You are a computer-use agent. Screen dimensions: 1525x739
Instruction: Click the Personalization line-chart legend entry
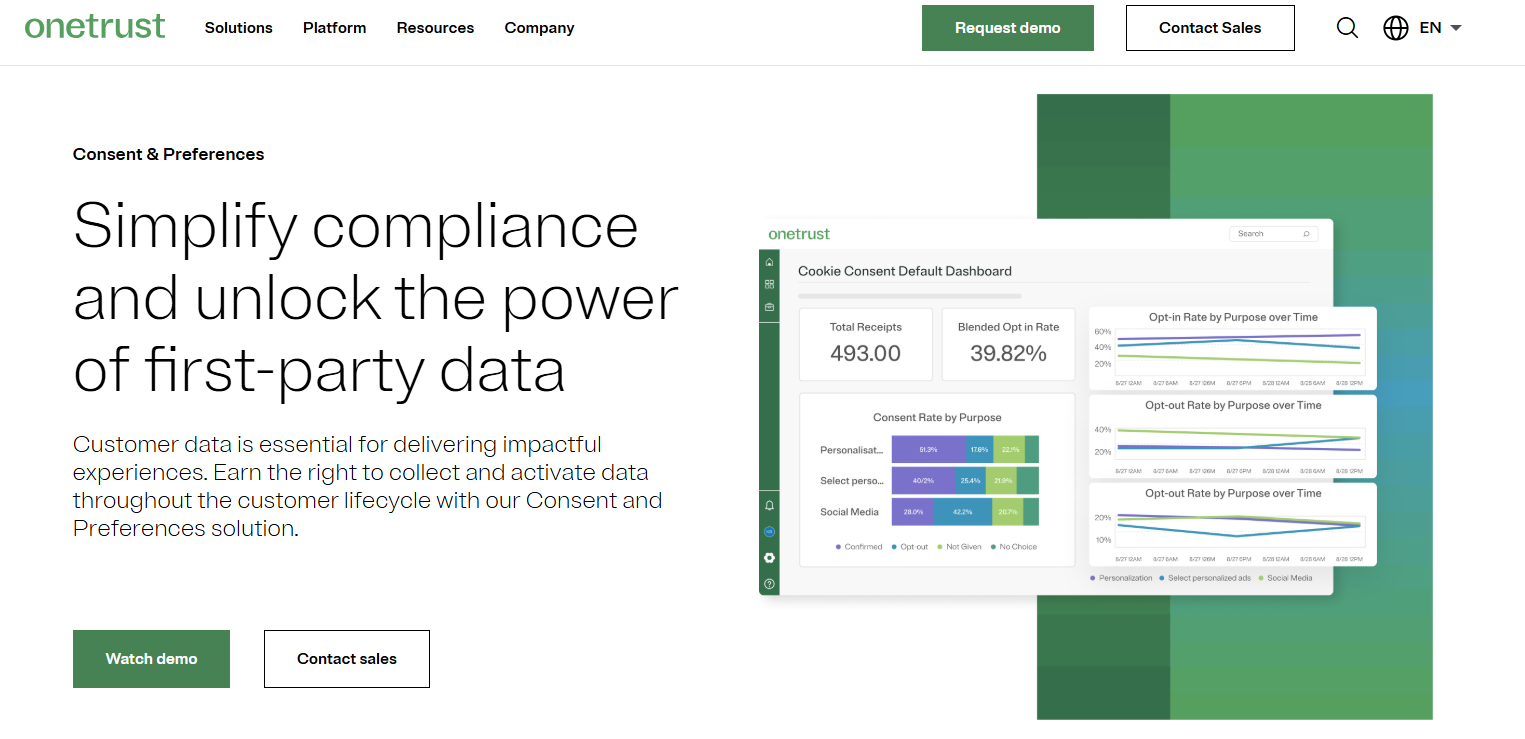pyautogui.click(x=1121, y=578)
